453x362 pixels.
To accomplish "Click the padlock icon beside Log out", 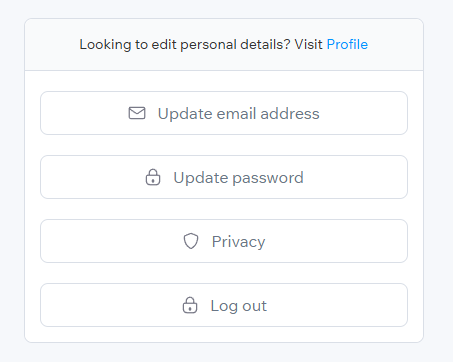I will pyautogui.click(x=190, y=305).
